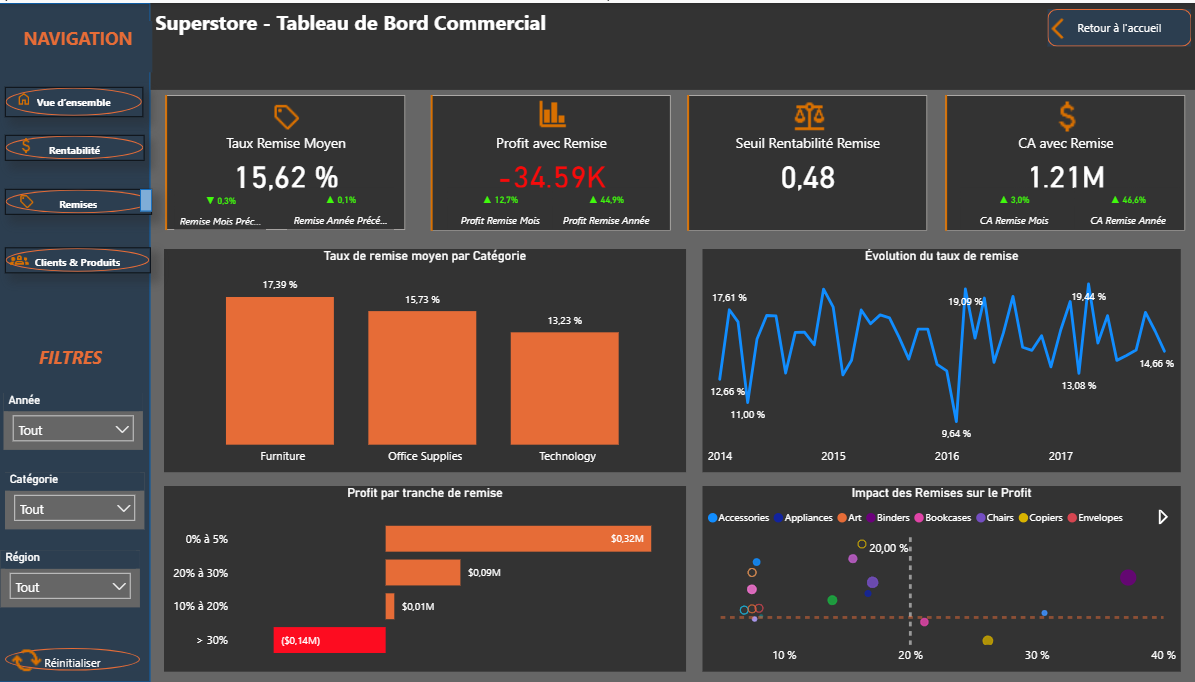This screenshot has width=1195, height=682.
Task: Click the balance scale icon on Seuil Rentabilité card
Action: [809, 116]
